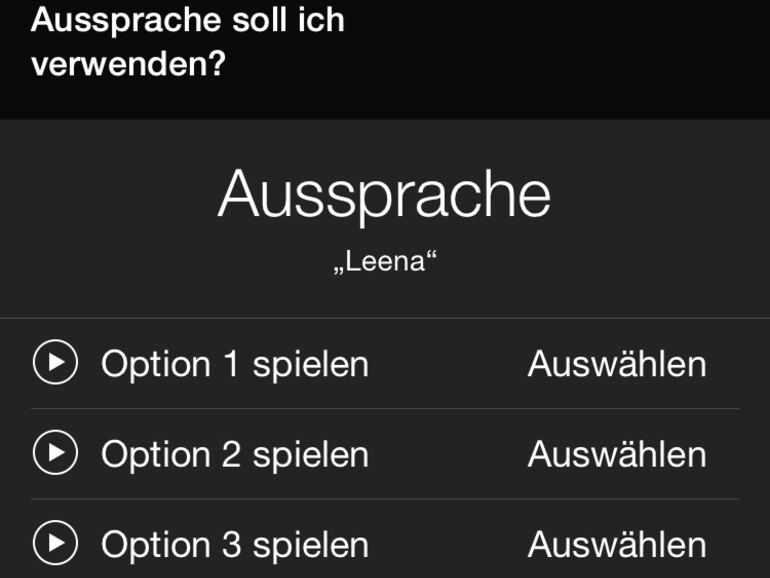Tap the separator between Option 1 and Option 2
The image size is (770, 578).
(385, 408)
